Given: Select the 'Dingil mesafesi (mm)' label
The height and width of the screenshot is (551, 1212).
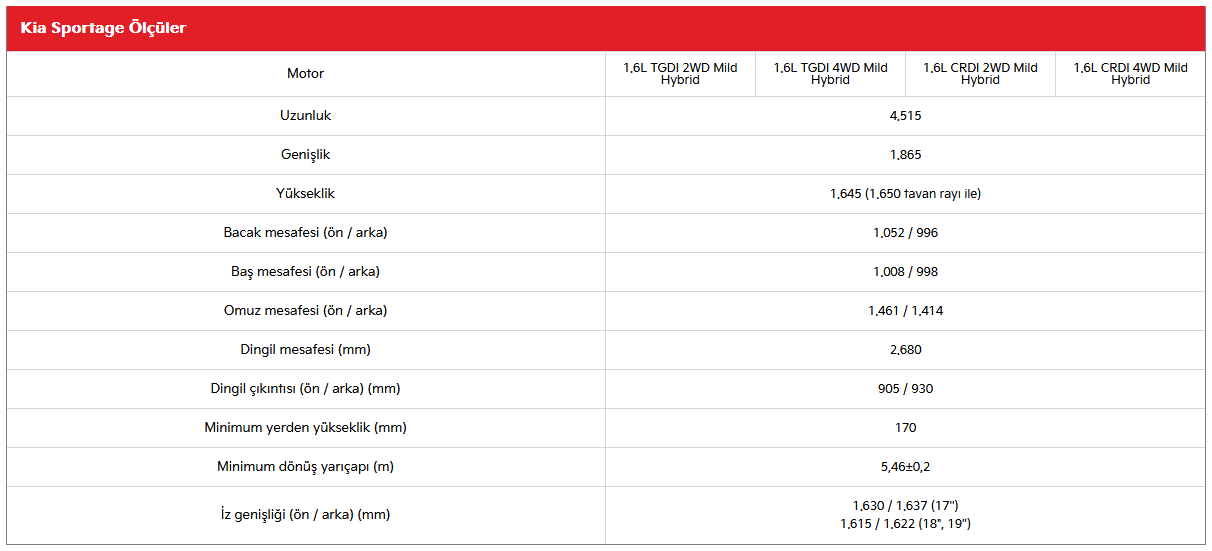Looking at the screenshot, I should [x=305, y=350].
